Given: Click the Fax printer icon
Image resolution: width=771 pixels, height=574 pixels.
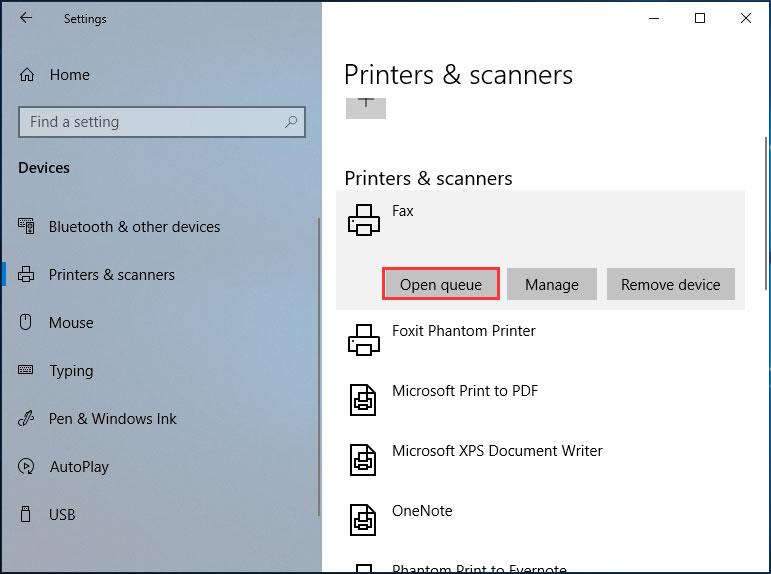Looking at the screenshot, I should point(364,220).
